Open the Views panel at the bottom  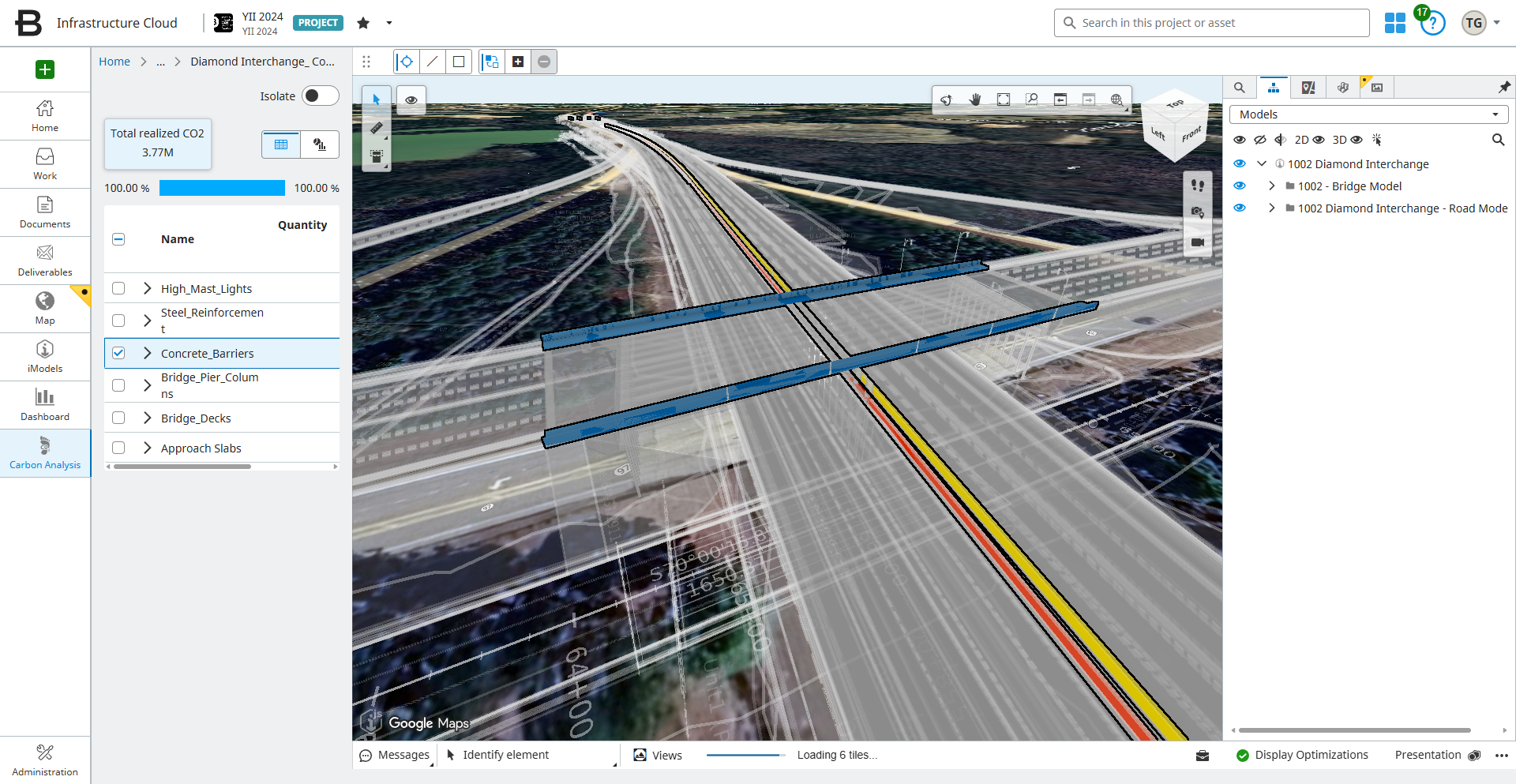pos(657,755)
